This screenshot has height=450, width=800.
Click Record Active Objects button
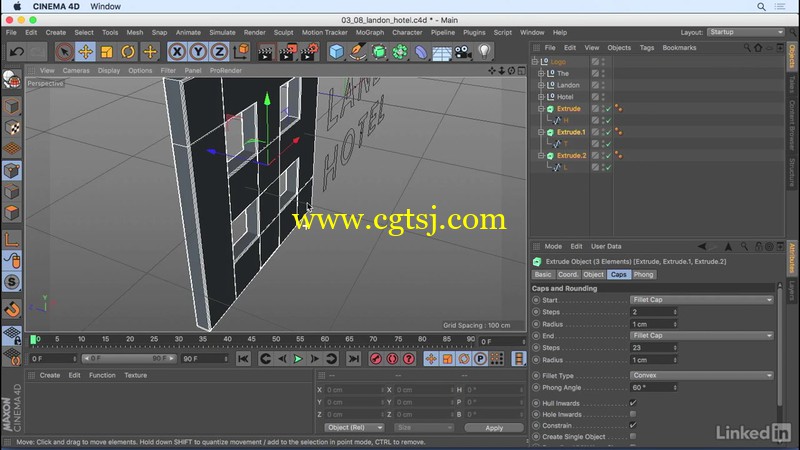coord(376,359)
